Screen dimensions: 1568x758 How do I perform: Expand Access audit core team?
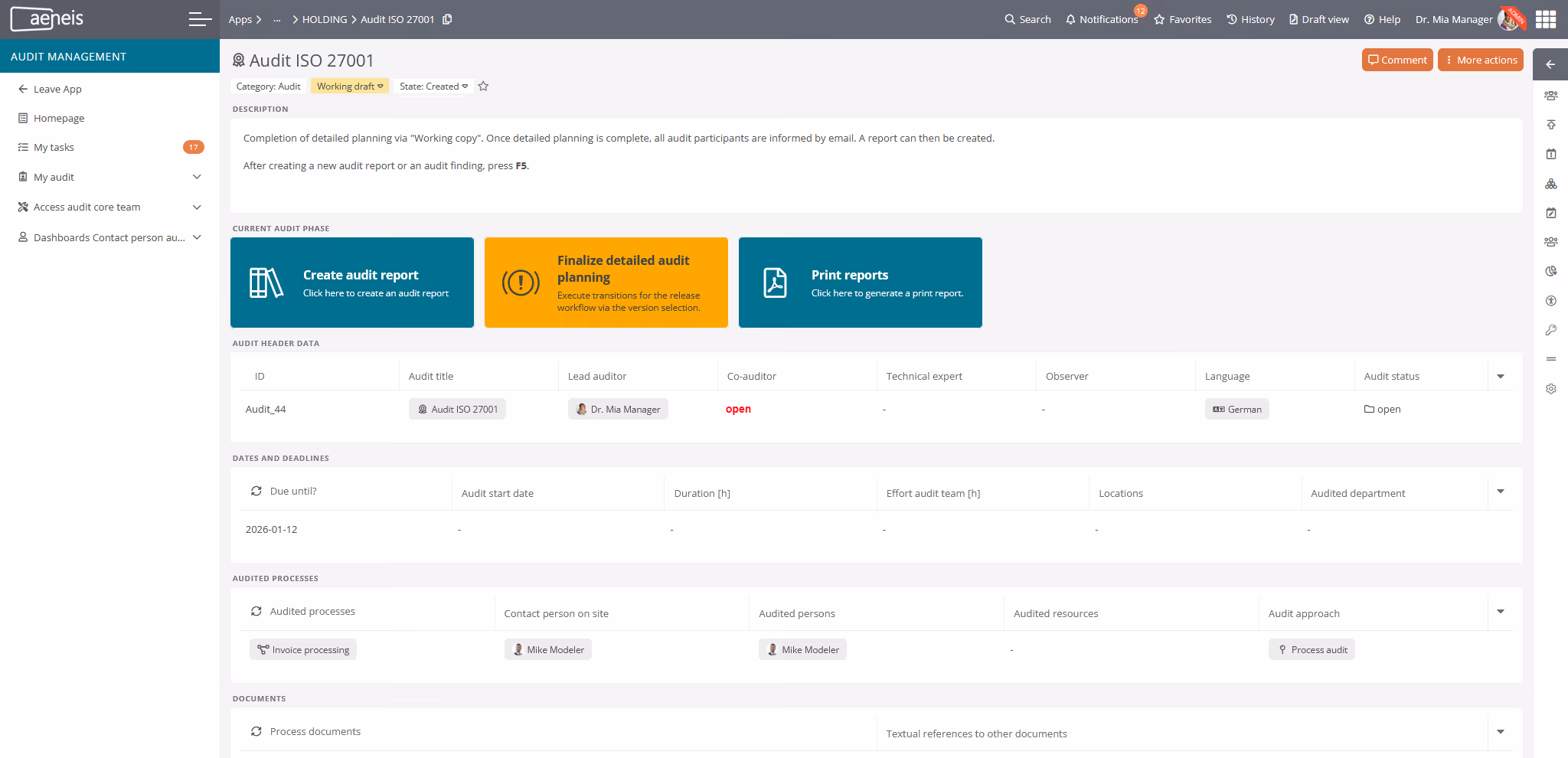pos(197,207)
